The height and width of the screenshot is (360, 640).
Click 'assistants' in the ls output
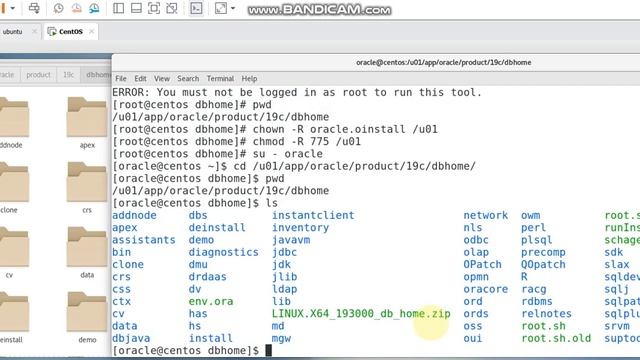point(144,240)
